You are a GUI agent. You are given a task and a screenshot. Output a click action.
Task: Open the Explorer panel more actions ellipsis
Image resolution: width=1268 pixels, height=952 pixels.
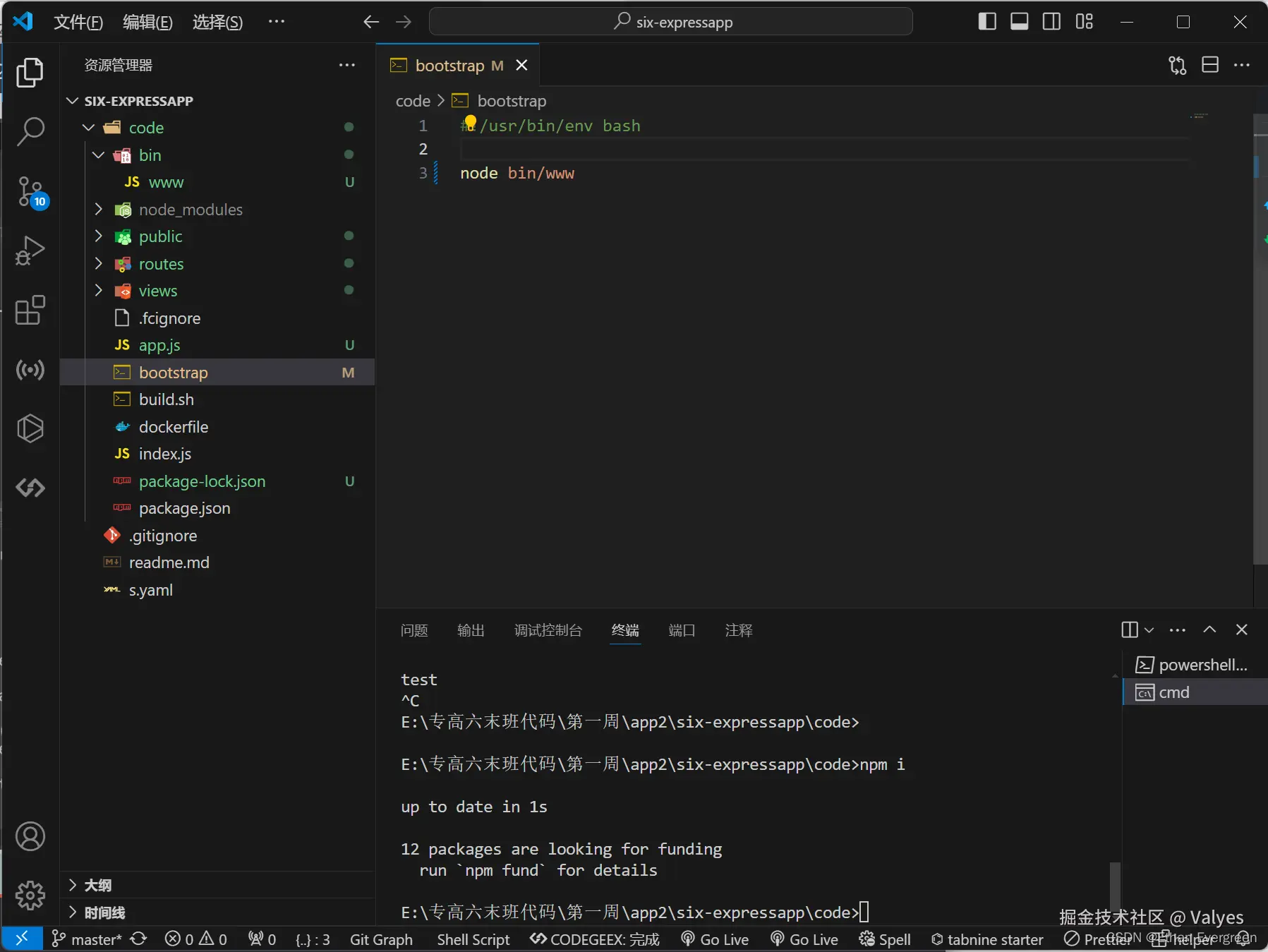pos(347,65)
